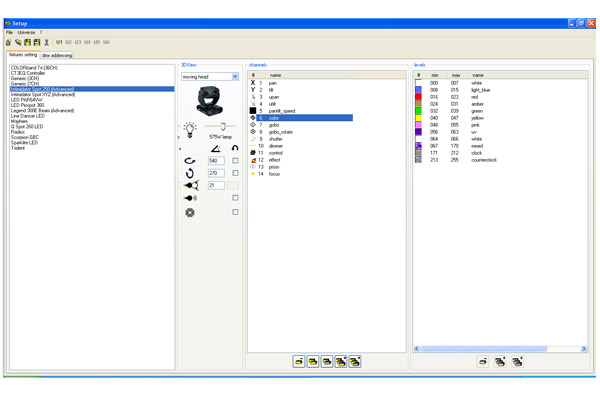
Task: Click the first button below the levels list
Action: (x=483, y=361)
